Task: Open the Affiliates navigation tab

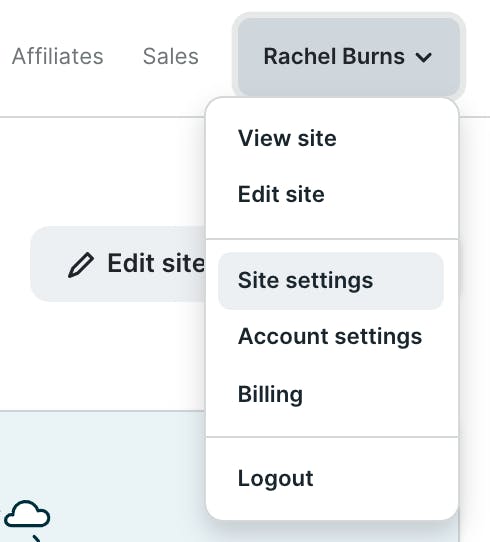Action: click(x=58, y=56)
